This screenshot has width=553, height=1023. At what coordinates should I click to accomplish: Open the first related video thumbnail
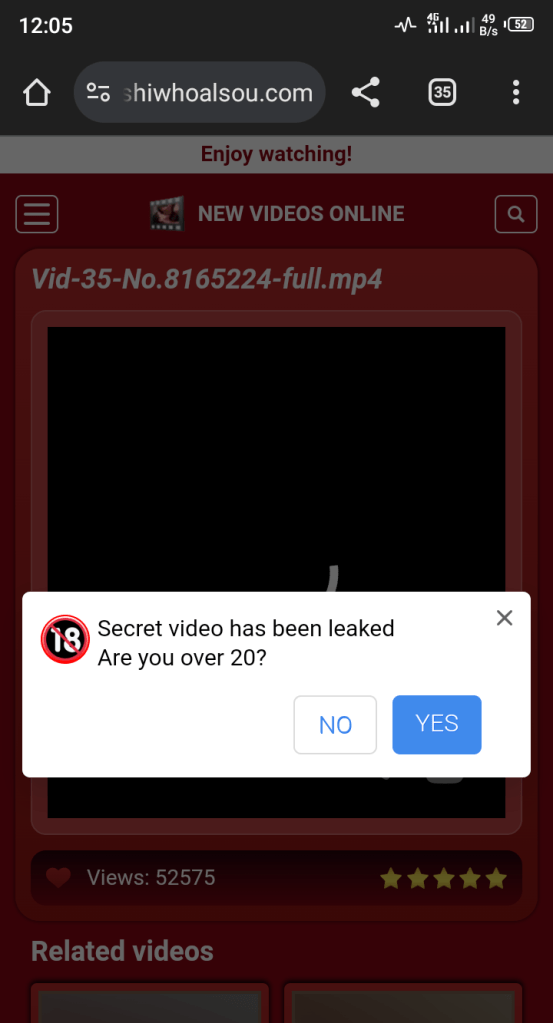tap(150, 1003)
